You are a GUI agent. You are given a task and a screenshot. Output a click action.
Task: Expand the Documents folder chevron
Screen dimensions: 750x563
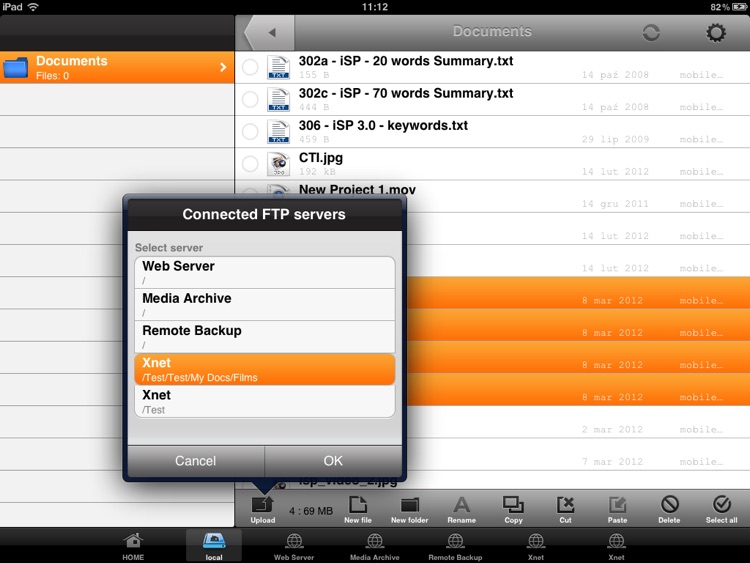point(223,67)
